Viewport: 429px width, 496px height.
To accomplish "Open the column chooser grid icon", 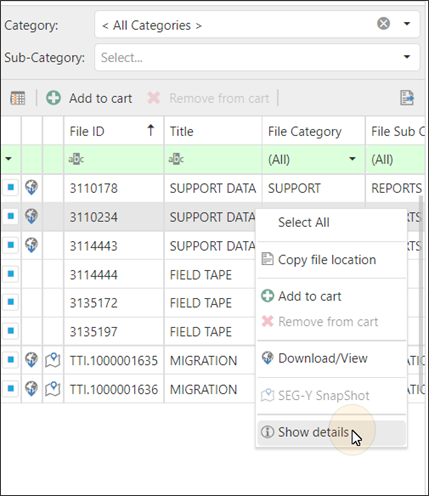I will 18,98.
